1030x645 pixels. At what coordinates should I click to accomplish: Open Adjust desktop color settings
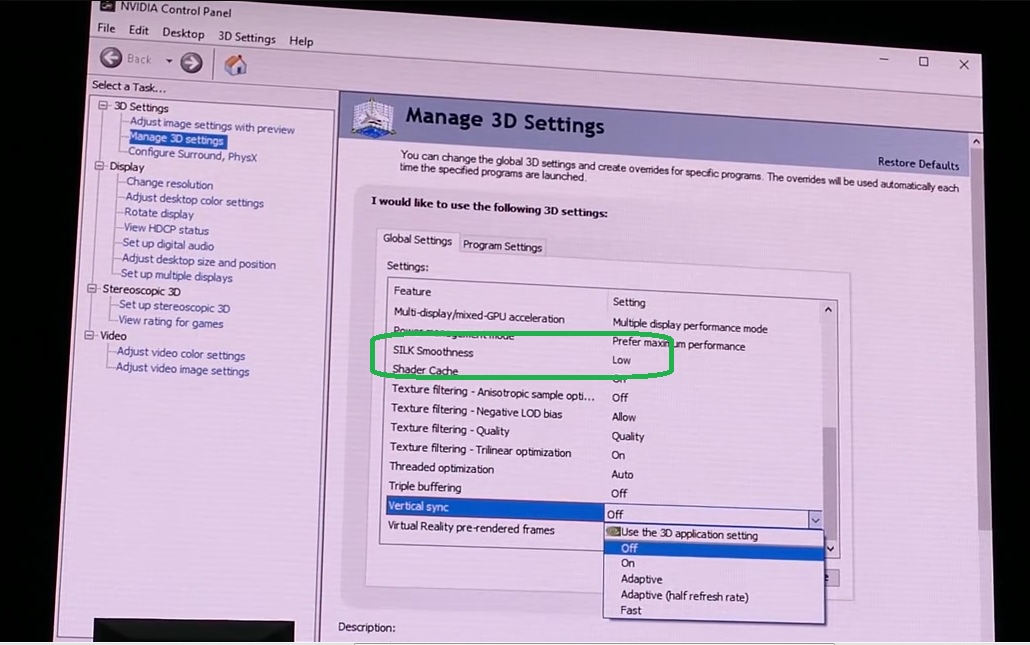pyautogui.click(x=194, y=200)
